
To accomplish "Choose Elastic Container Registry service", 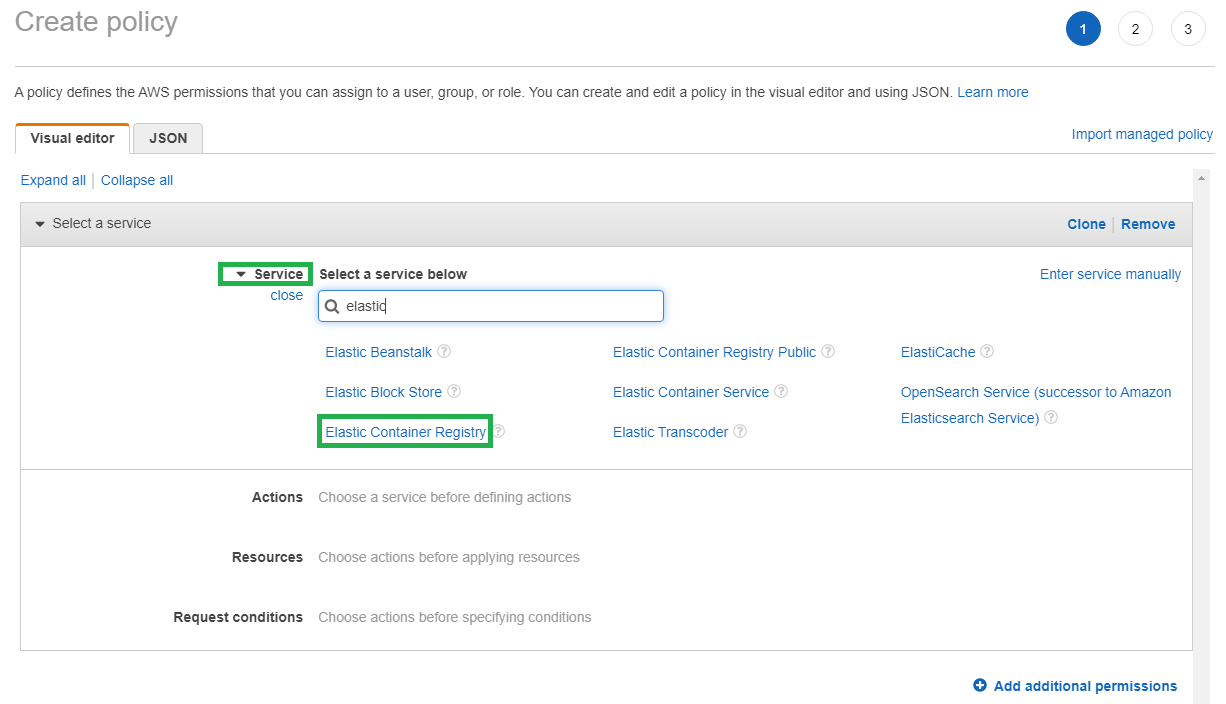I will tap(406, 432).
